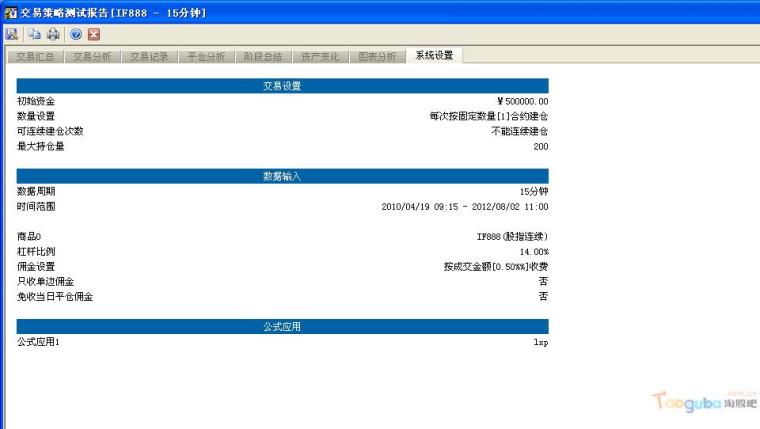The height and width of the screenshot is (429, 760).
Task: Show the 阶段总结 tab
Action: click(264, 56)
